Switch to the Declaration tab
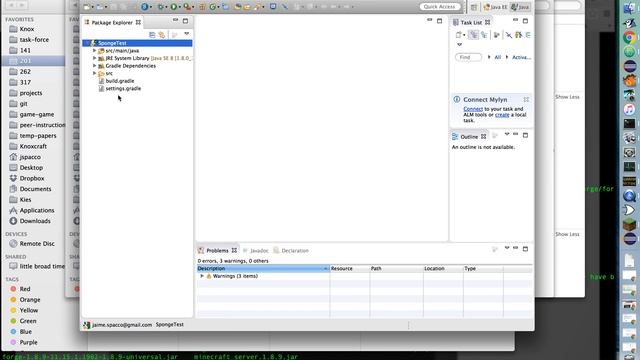Image resolution: width=640 pixels, height=360 pixels. pyautogui.click(x=291, y=250)
